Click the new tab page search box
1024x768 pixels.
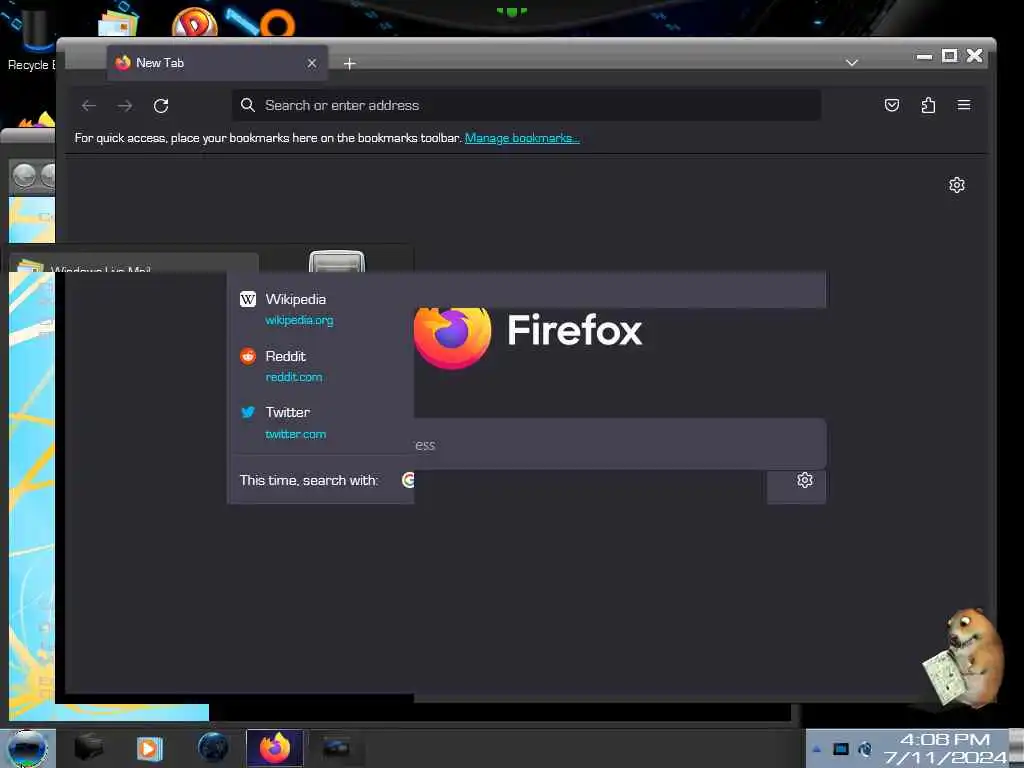[620, 445]
